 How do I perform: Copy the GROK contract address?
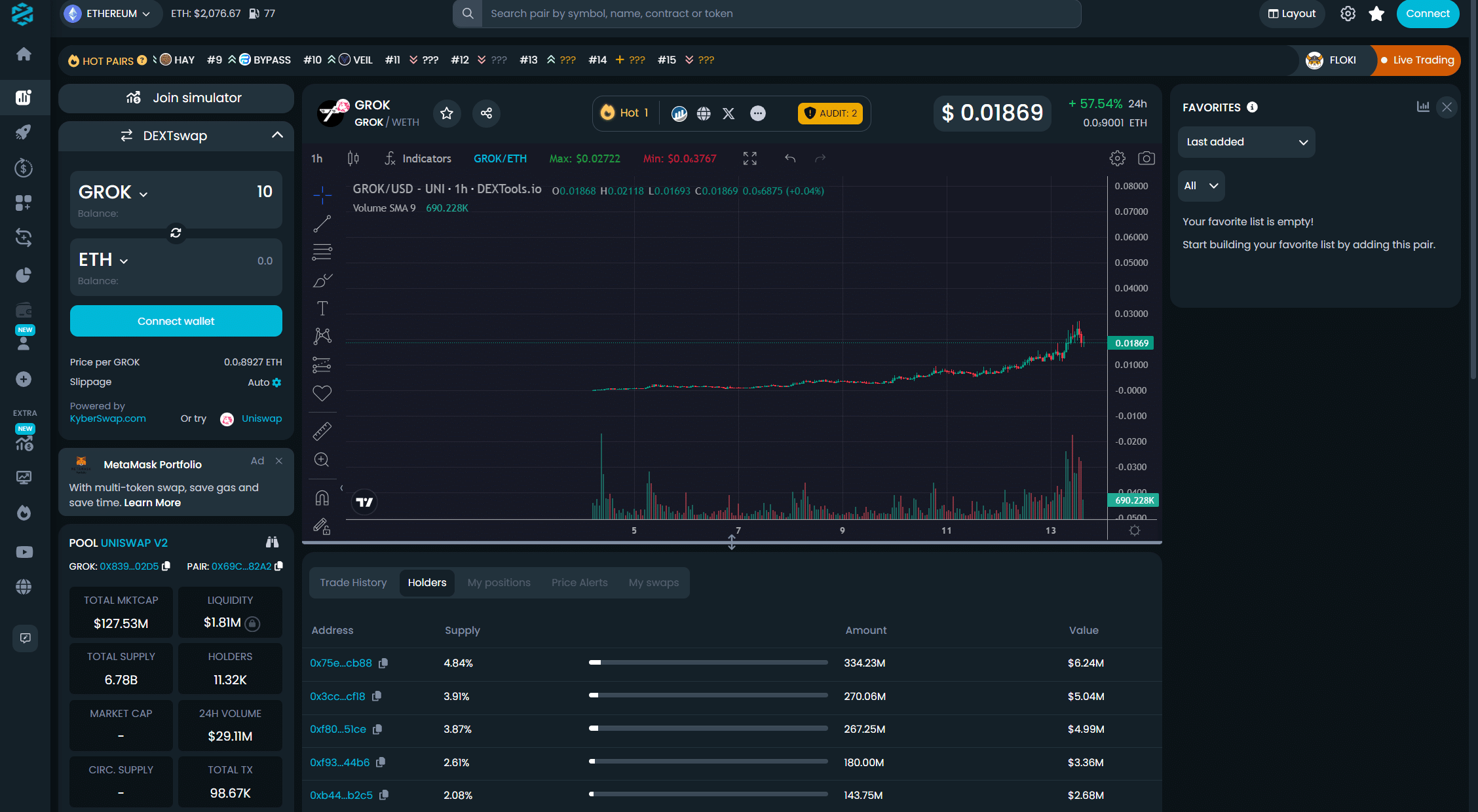[x=166, y=566]
